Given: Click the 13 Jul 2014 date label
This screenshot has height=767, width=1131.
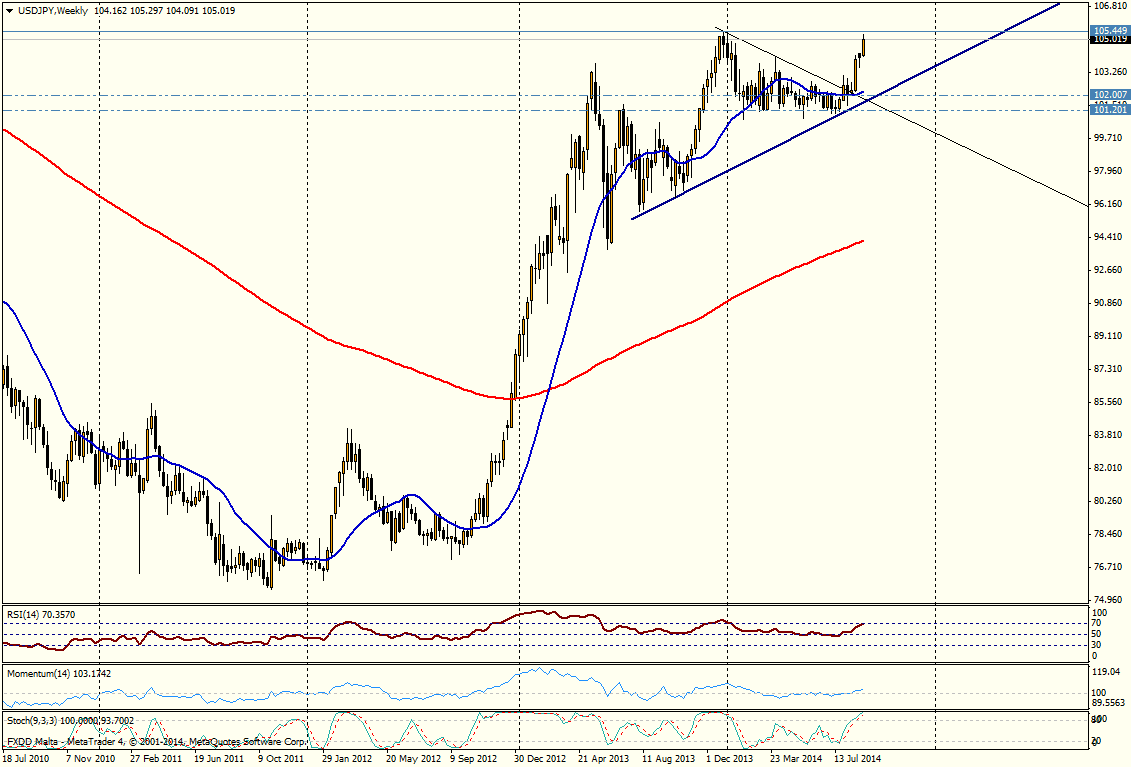Looking at the screenshot, I should [x=860, y=759].
